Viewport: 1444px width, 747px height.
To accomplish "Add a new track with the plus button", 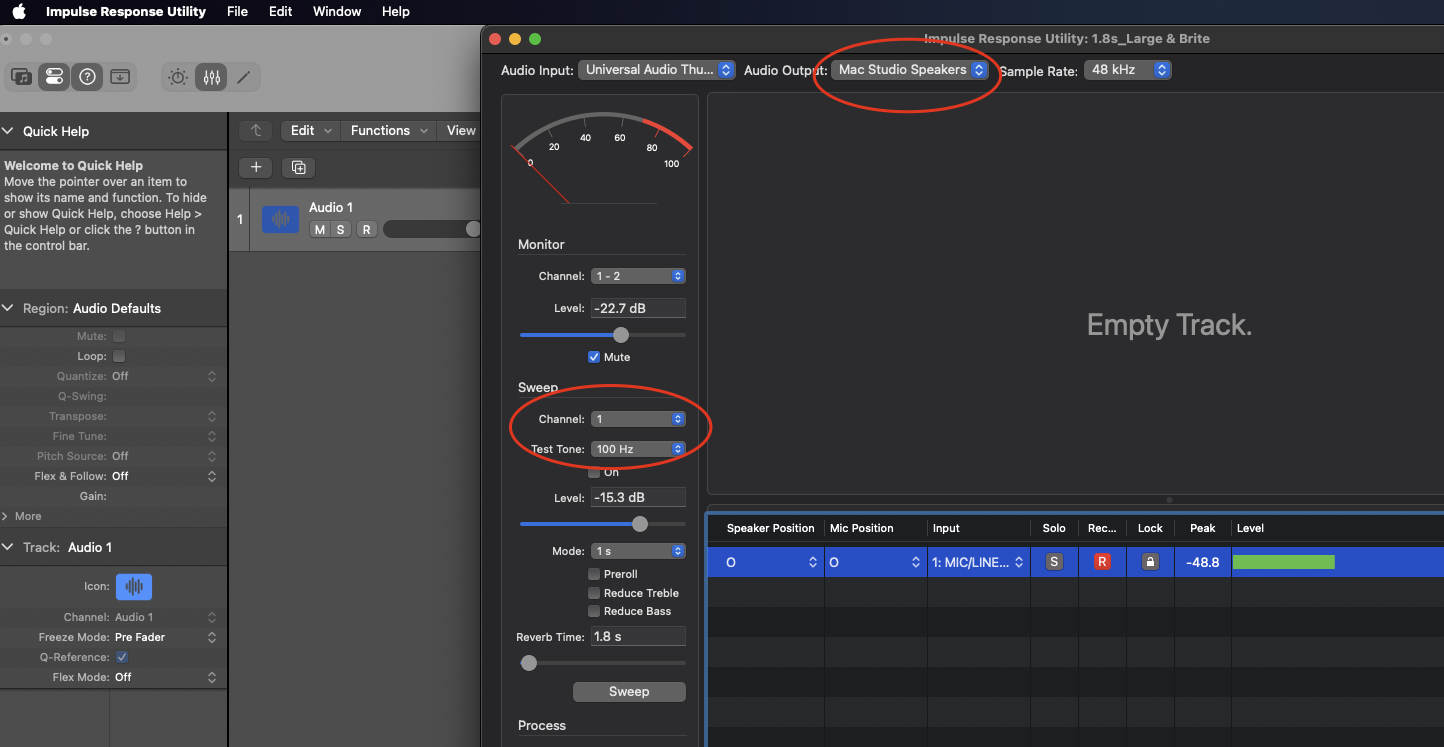I will [x=256, y=167].
